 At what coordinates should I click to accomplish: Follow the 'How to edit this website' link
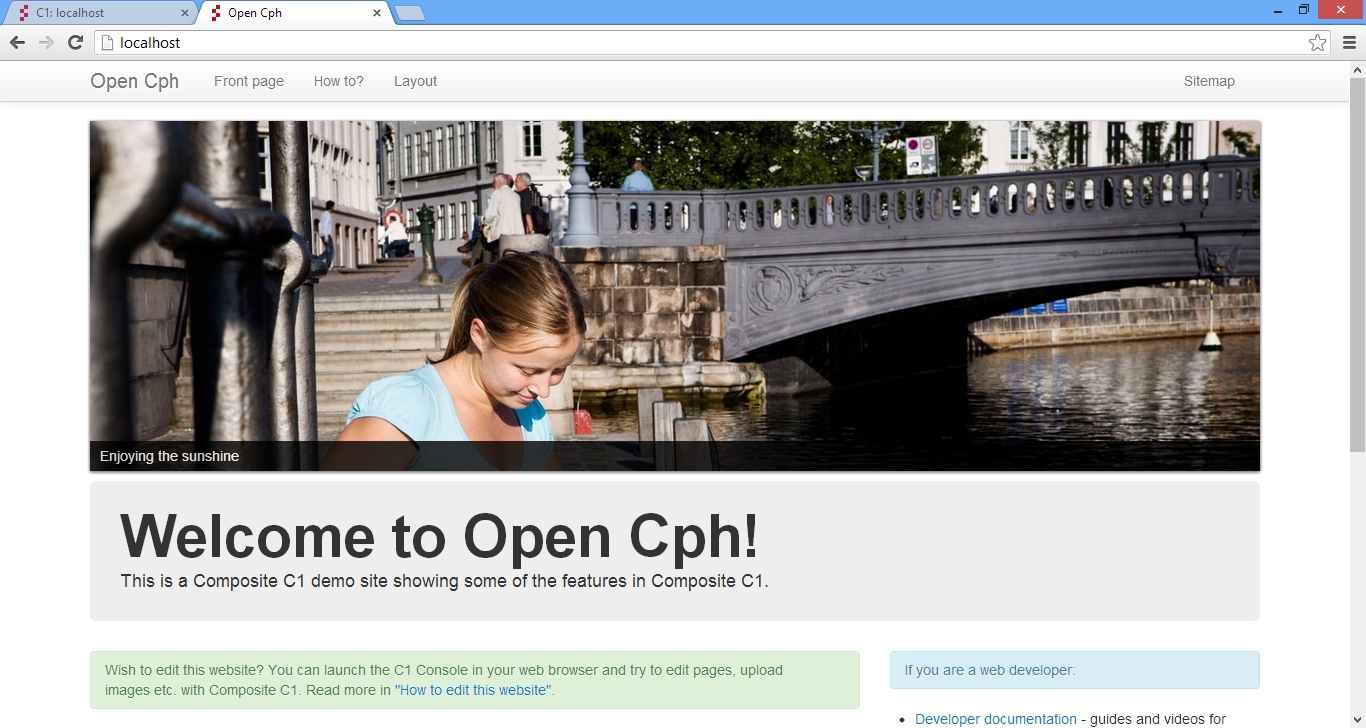tap(473, 690)
